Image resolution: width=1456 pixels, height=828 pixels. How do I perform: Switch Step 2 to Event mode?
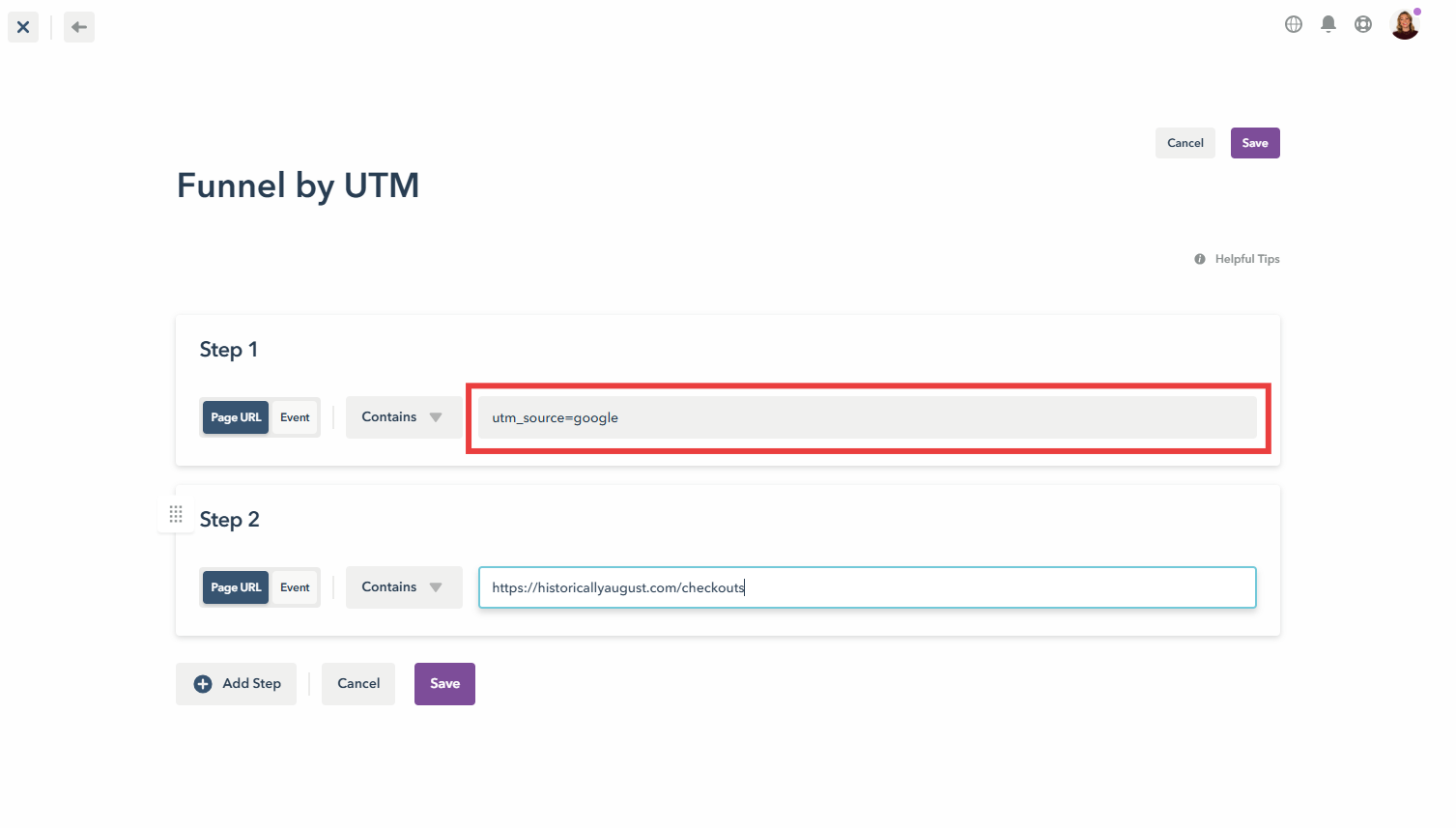pos(295,586)
